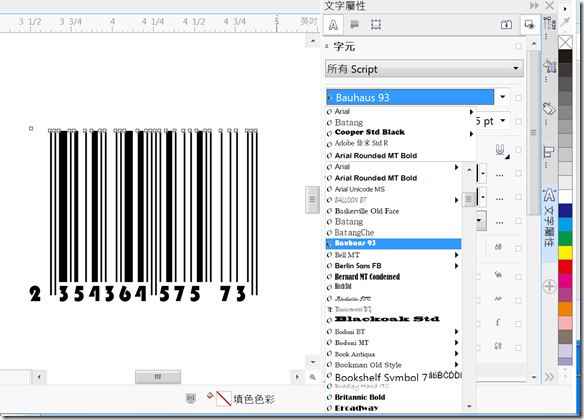Viewport: 584px width, 420px height.
Task: Open the hints docker tag icon
Action: [x=549, y=109]
